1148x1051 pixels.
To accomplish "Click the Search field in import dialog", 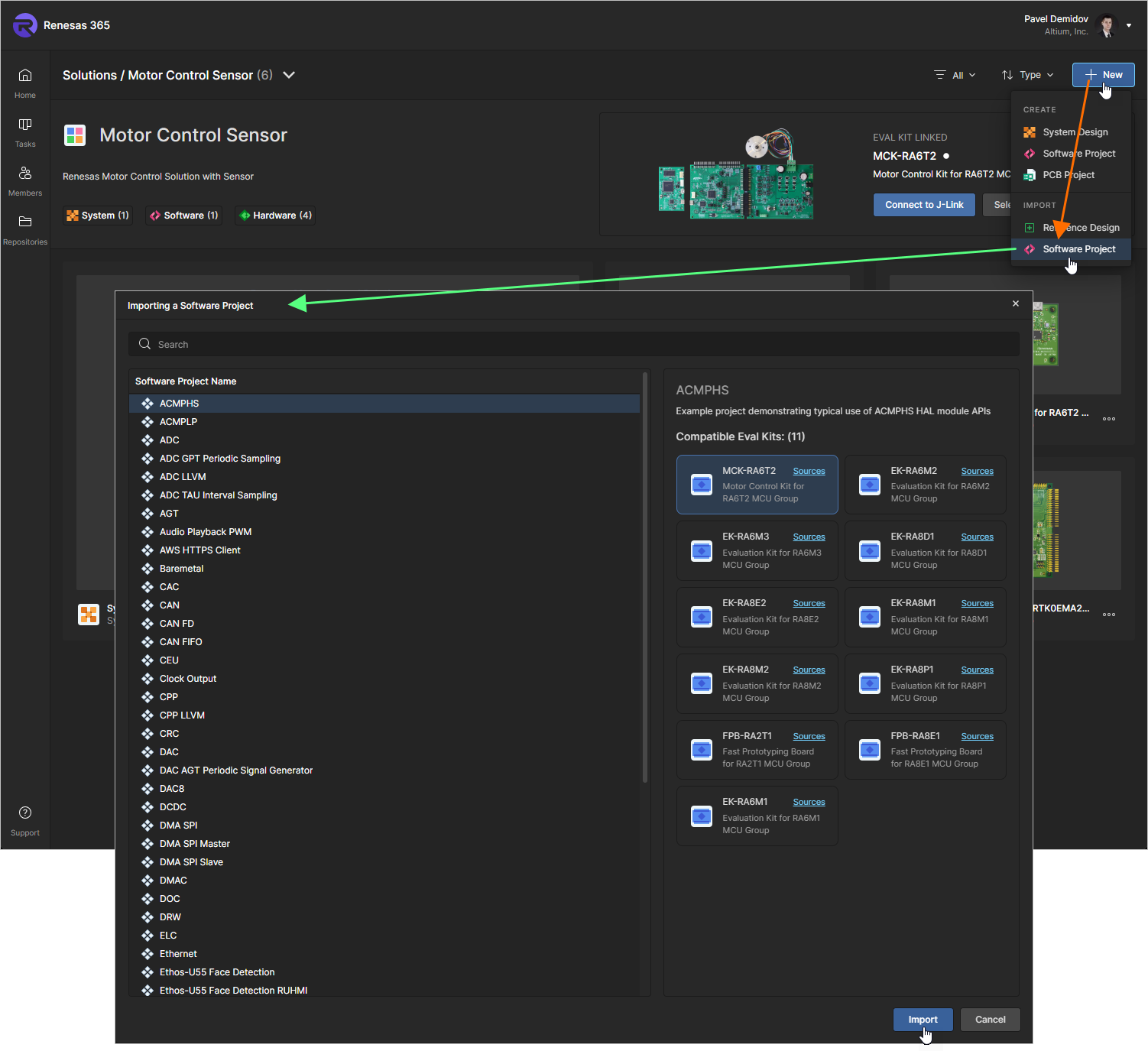I will 573,345.
